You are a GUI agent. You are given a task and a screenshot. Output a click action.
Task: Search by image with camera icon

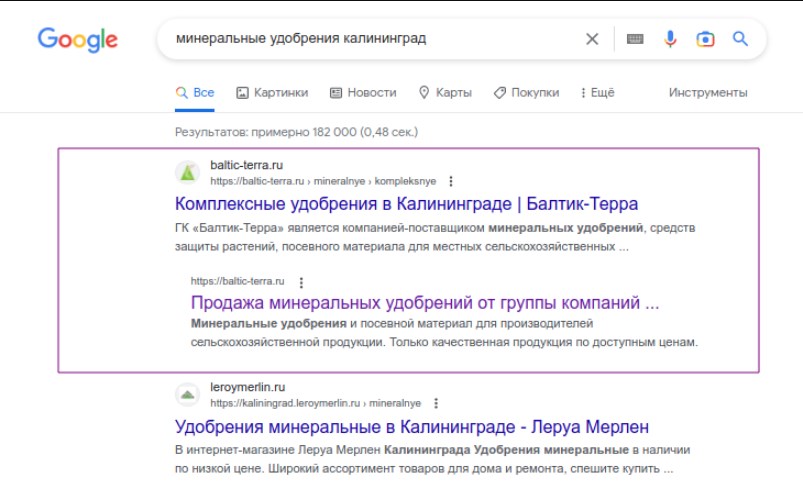[x=705, y=39]
